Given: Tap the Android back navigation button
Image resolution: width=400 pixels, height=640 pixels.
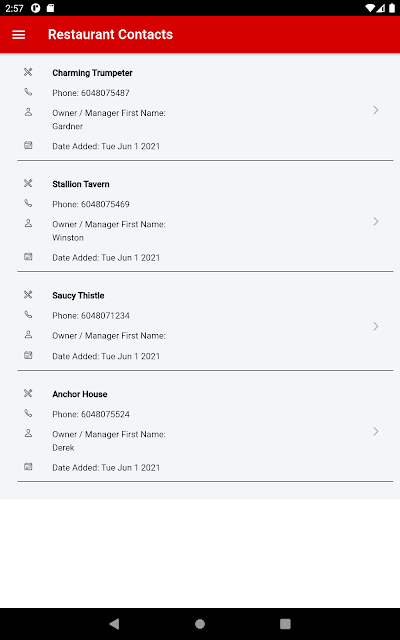Looking at the screenshot, I should click(x=114, y=624).
